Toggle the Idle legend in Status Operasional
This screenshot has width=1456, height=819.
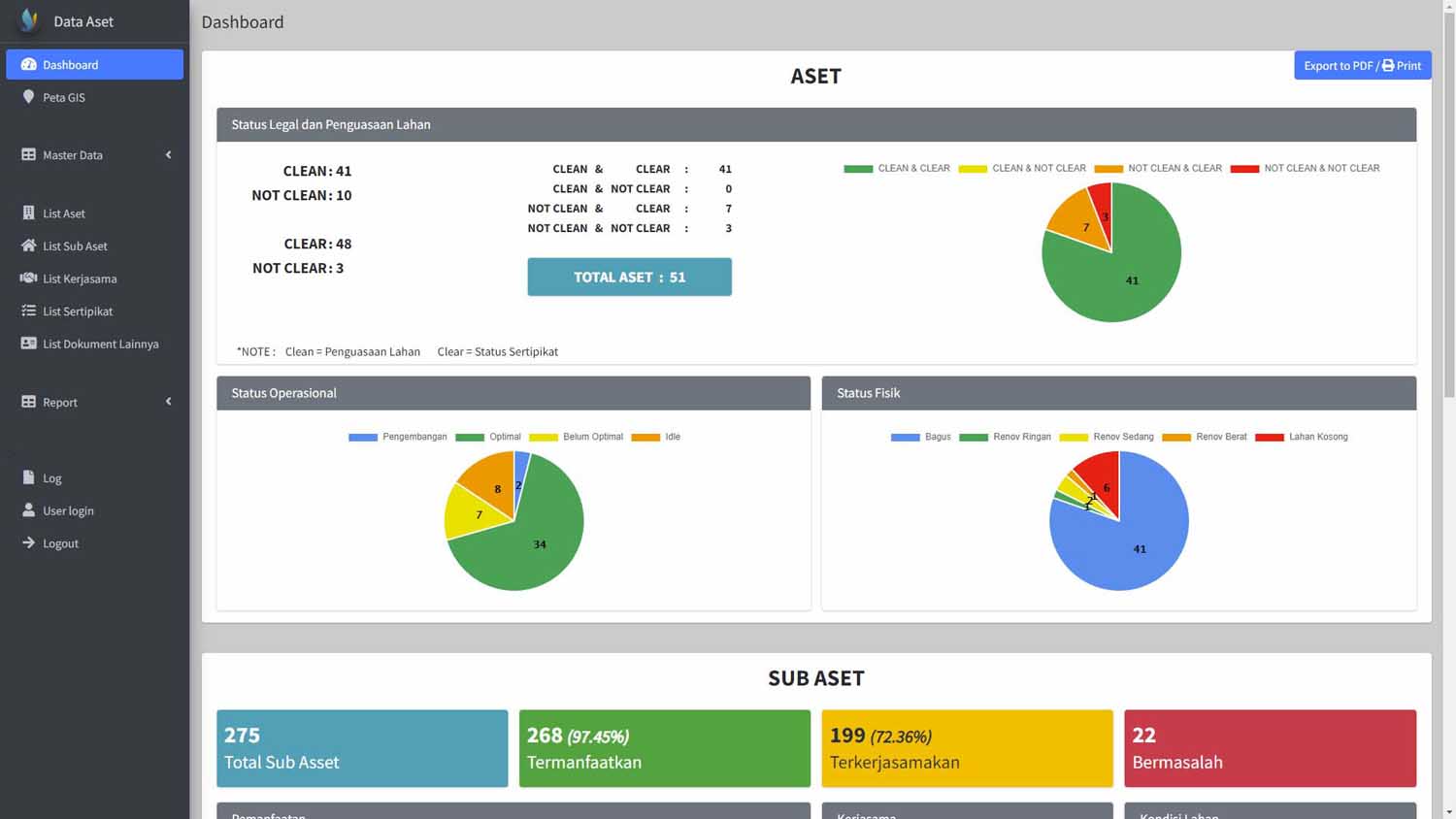656,438
